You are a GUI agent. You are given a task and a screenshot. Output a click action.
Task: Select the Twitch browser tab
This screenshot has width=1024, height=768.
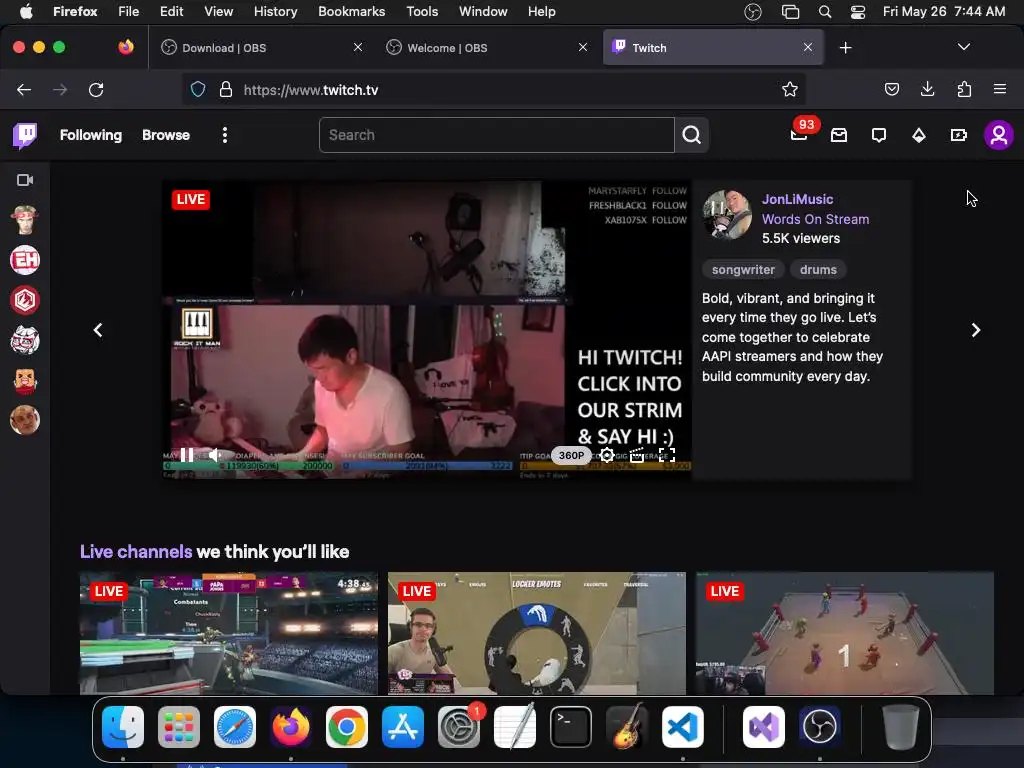(x=713, y=48)
